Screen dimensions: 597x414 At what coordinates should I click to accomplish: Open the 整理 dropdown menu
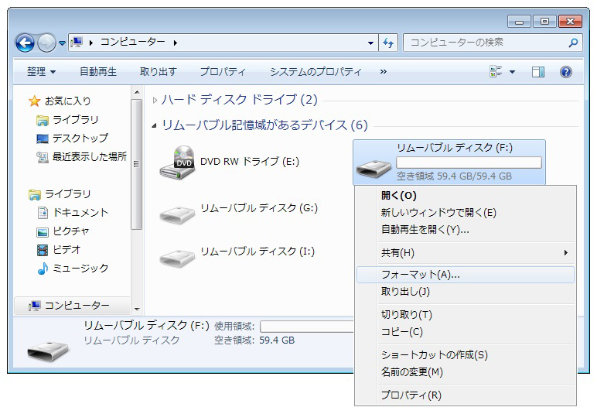(x=41, y=72)
